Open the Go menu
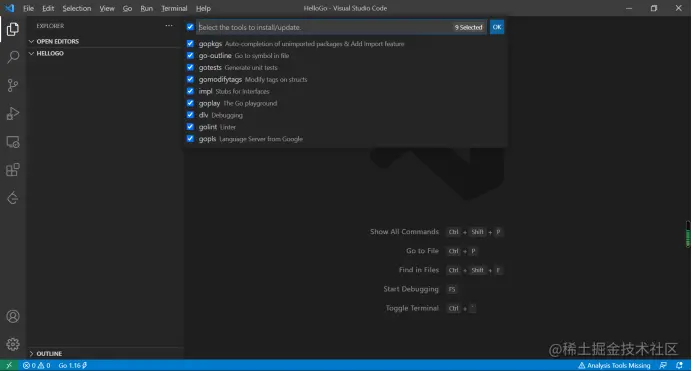692x371 pixels. (x=127, y=8)
